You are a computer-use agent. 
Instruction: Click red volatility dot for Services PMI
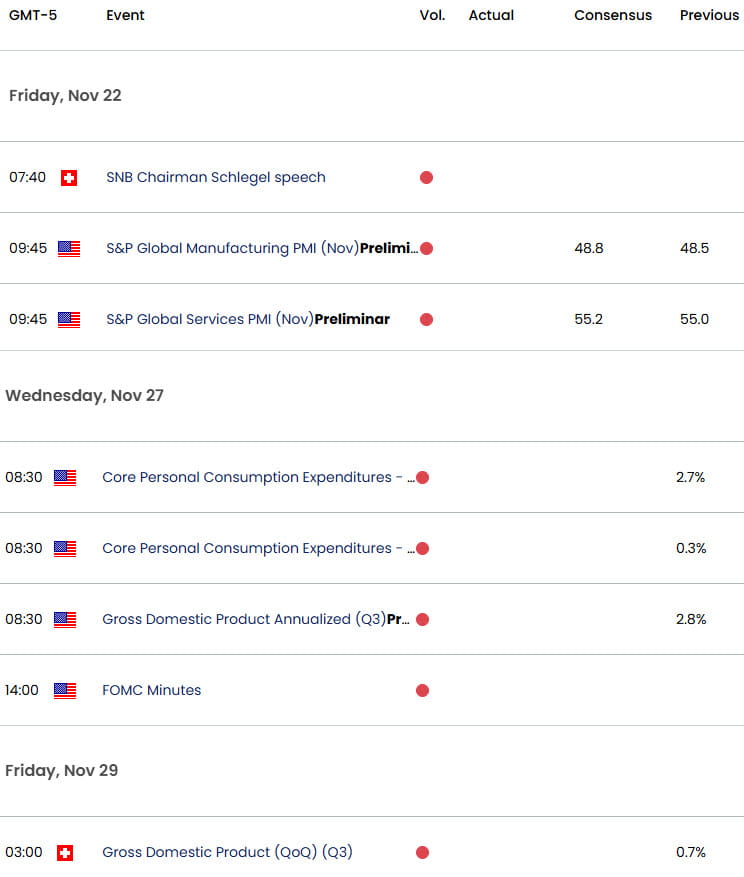[426, 319]
